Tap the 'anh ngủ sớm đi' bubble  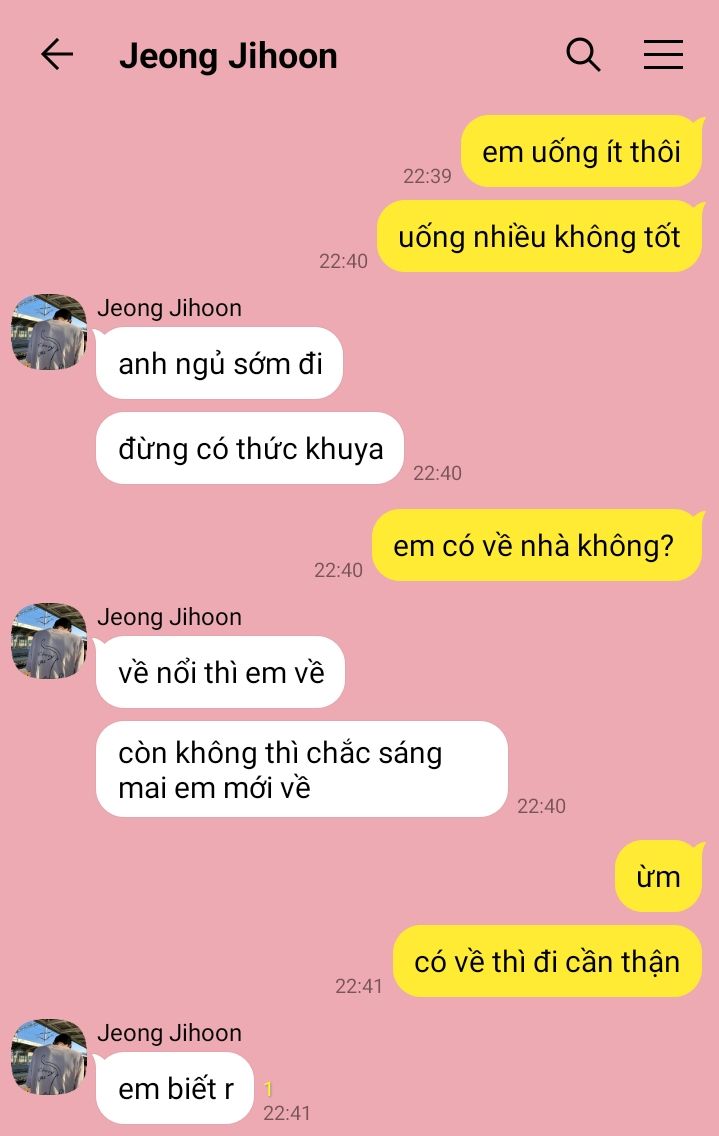click(x=220, y=363)
